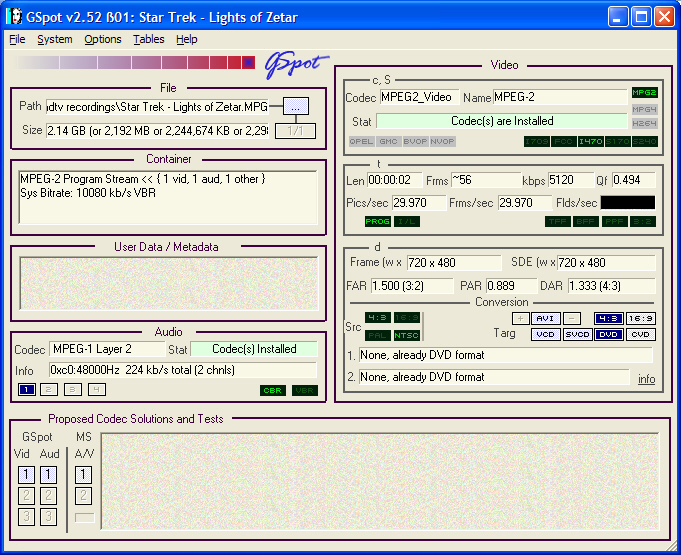The height and width of the screenshot is (555, 681).
Task: Click the User Data / Metadata box
Action: tap(169, 284)
